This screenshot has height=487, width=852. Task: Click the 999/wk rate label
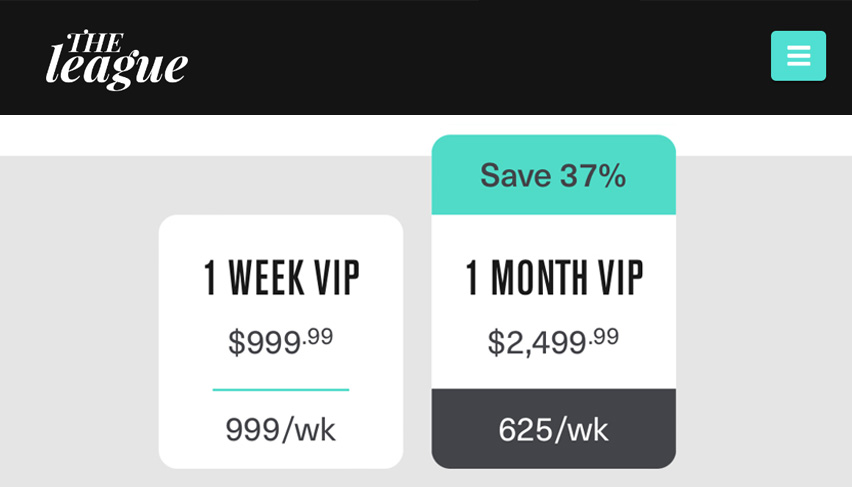(x=280, y=430)
